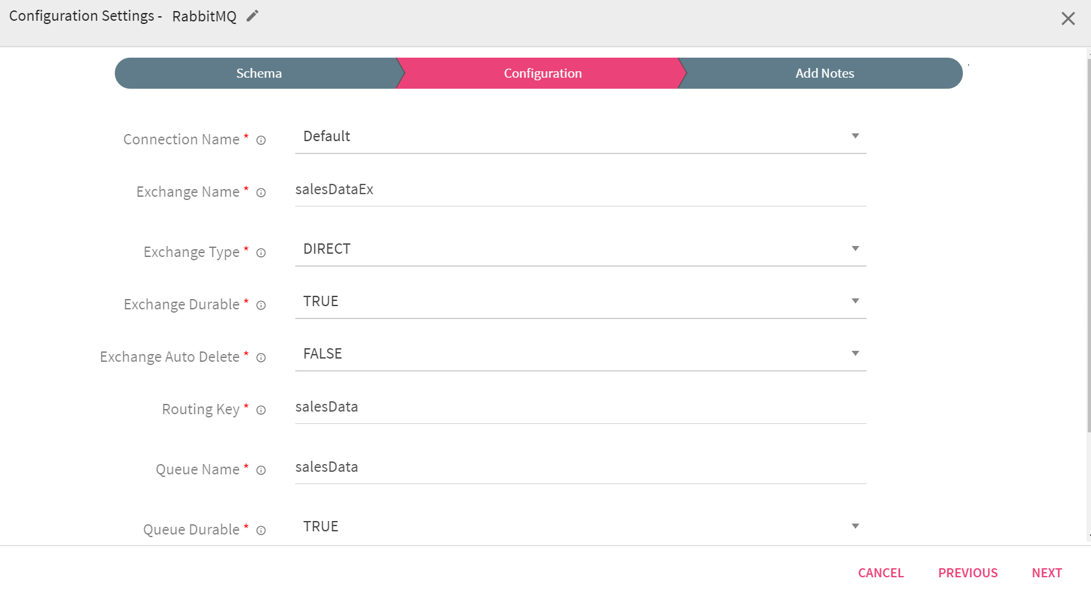Click info icon beside Exchange Auto Delete

[261, 358]
